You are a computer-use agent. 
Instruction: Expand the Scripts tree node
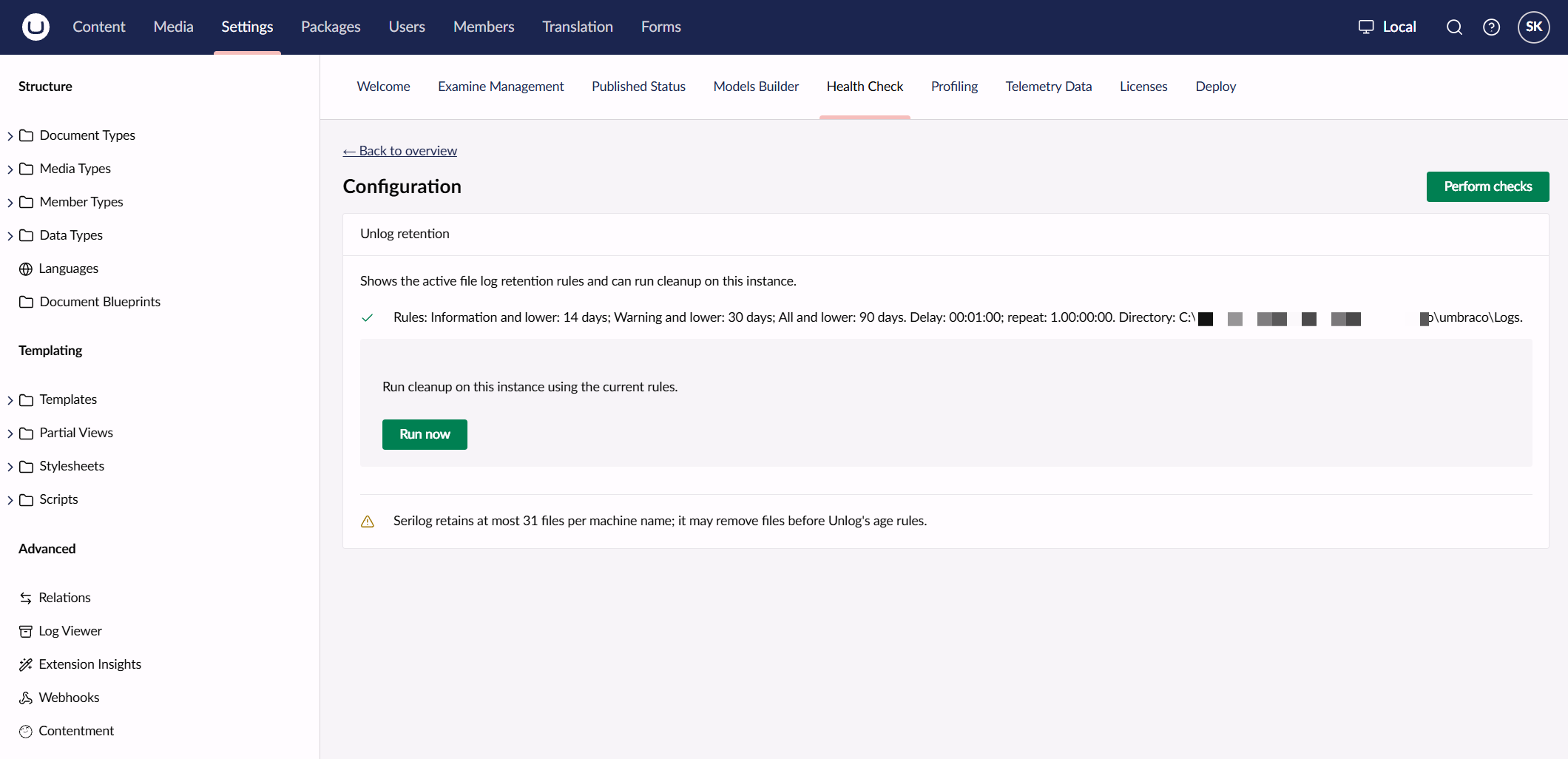(x=10, y=500)
